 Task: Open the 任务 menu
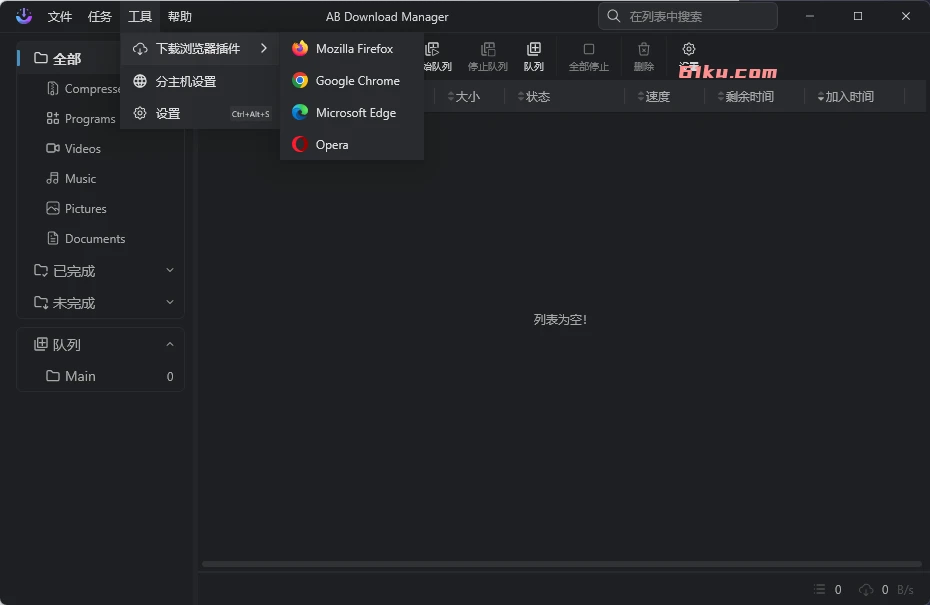[x=100, y=17]
